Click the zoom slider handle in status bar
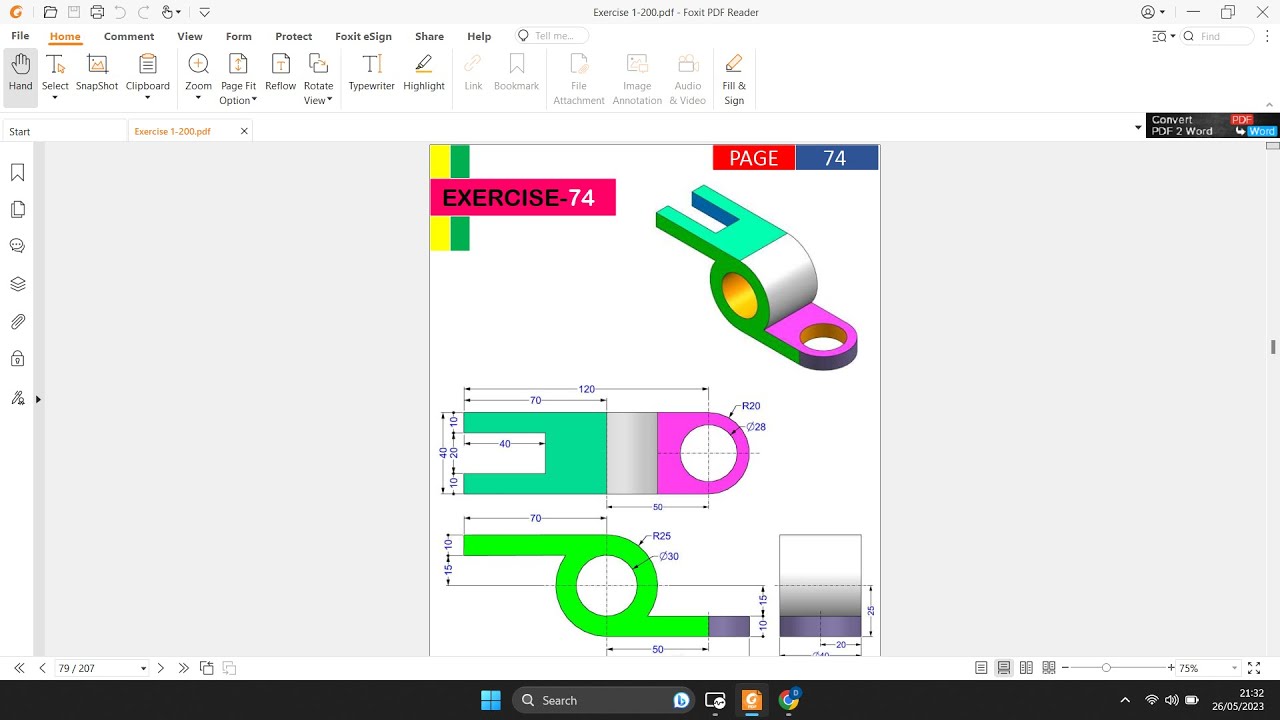 tap(1106, 668)
